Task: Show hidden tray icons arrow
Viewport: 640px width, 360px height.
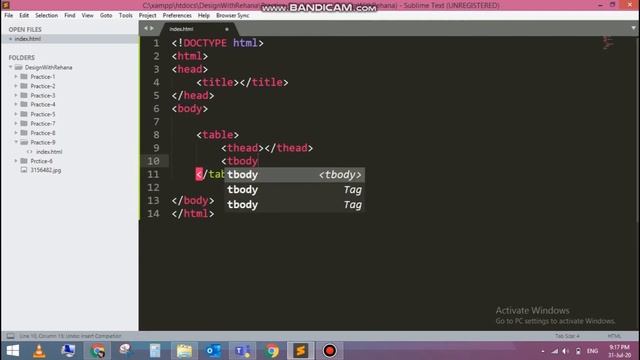Action: [542, 351]
